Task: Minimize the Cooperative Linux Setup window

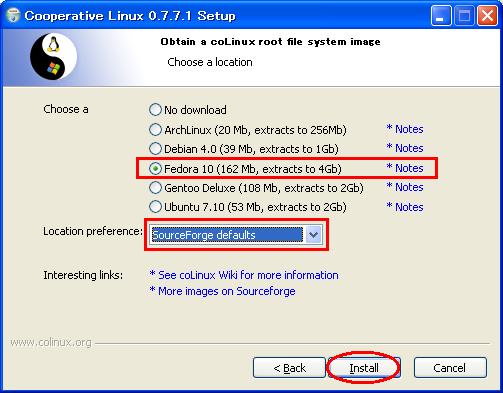Action: tap(441, 16)
